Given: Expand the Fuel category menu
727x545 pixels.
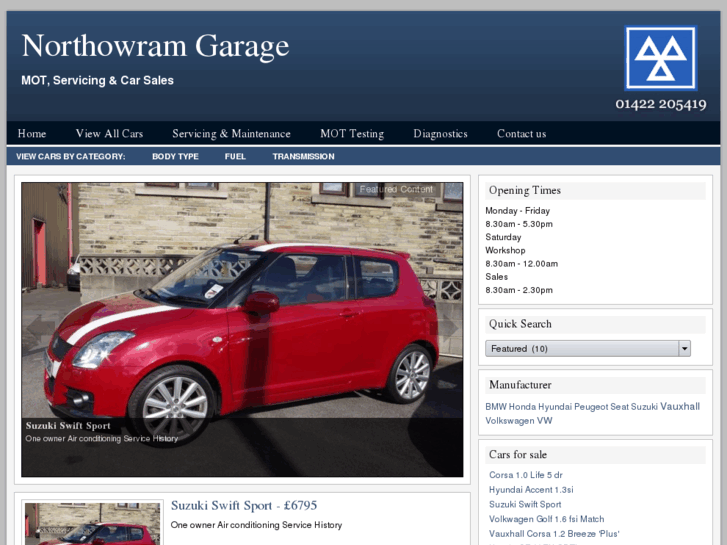Looking at the screenshot, I should click(x=235, y=156).
